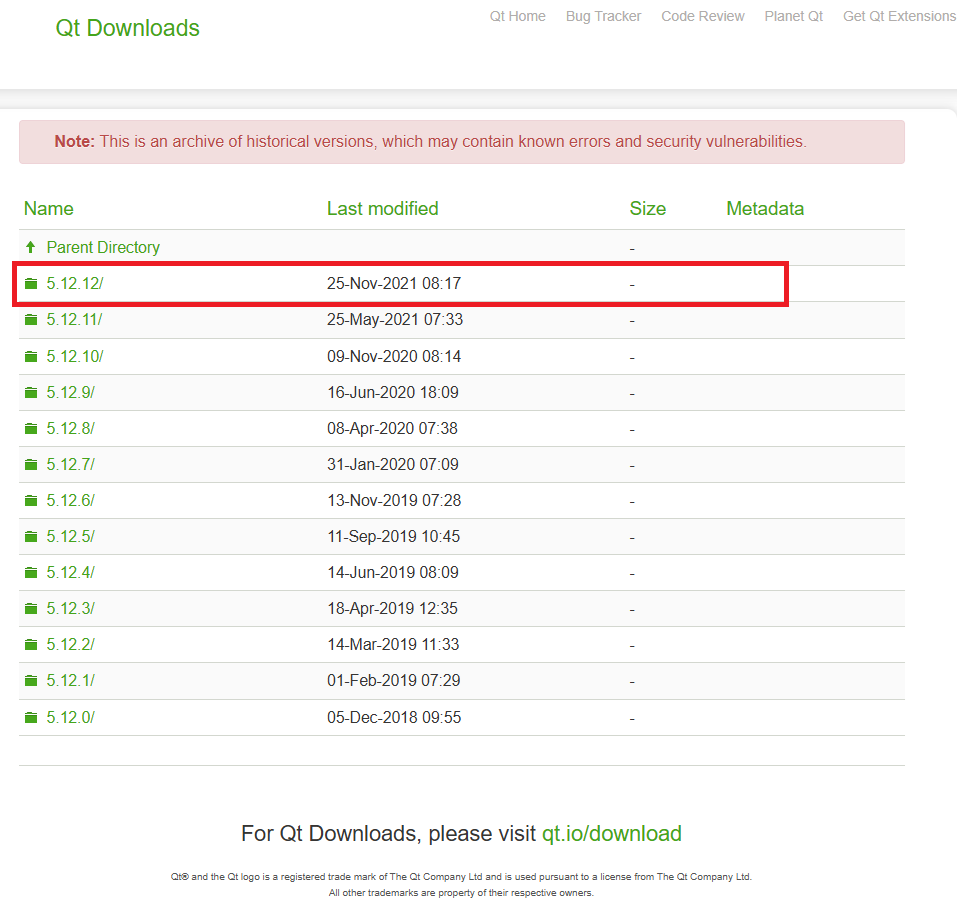Open the 5.12.11/ directory link
957x905 pixels.
(74, 320)
